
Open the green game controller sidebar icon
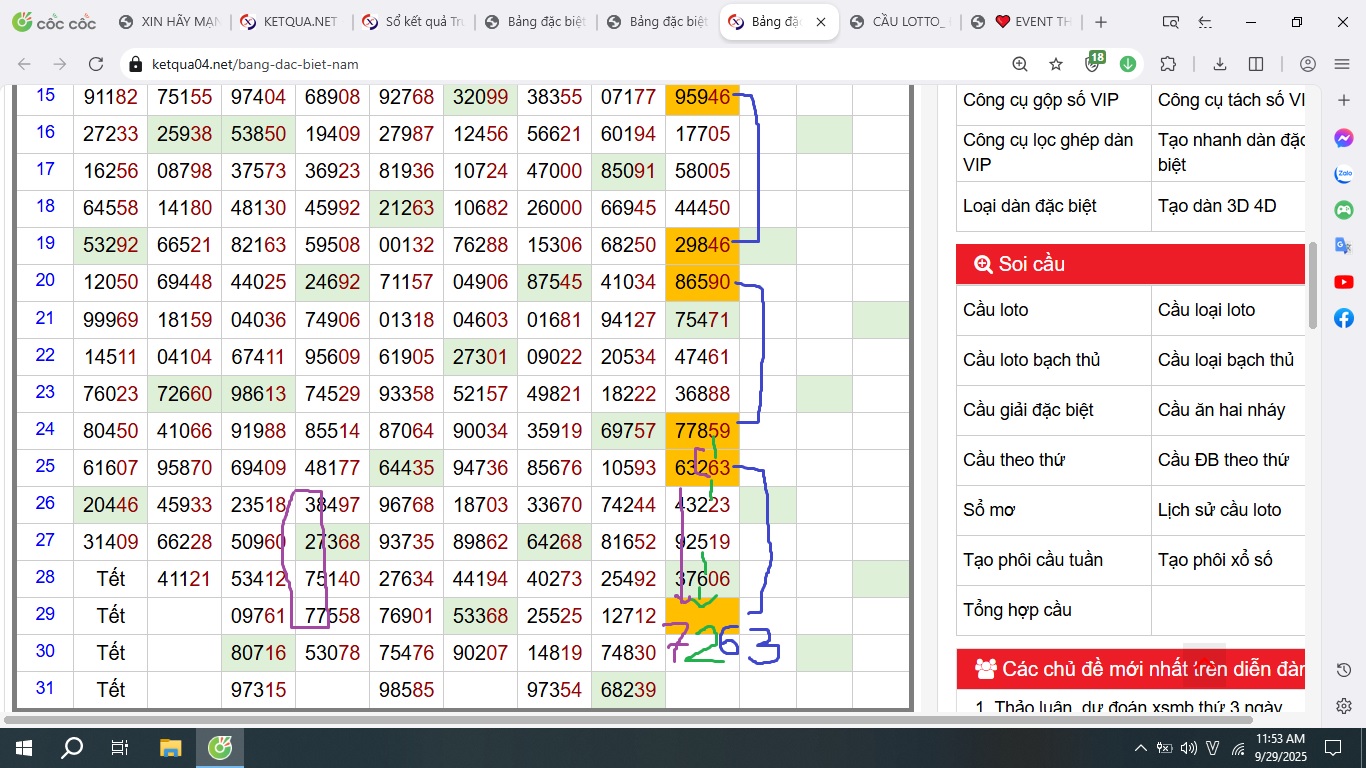(1344, 210)
